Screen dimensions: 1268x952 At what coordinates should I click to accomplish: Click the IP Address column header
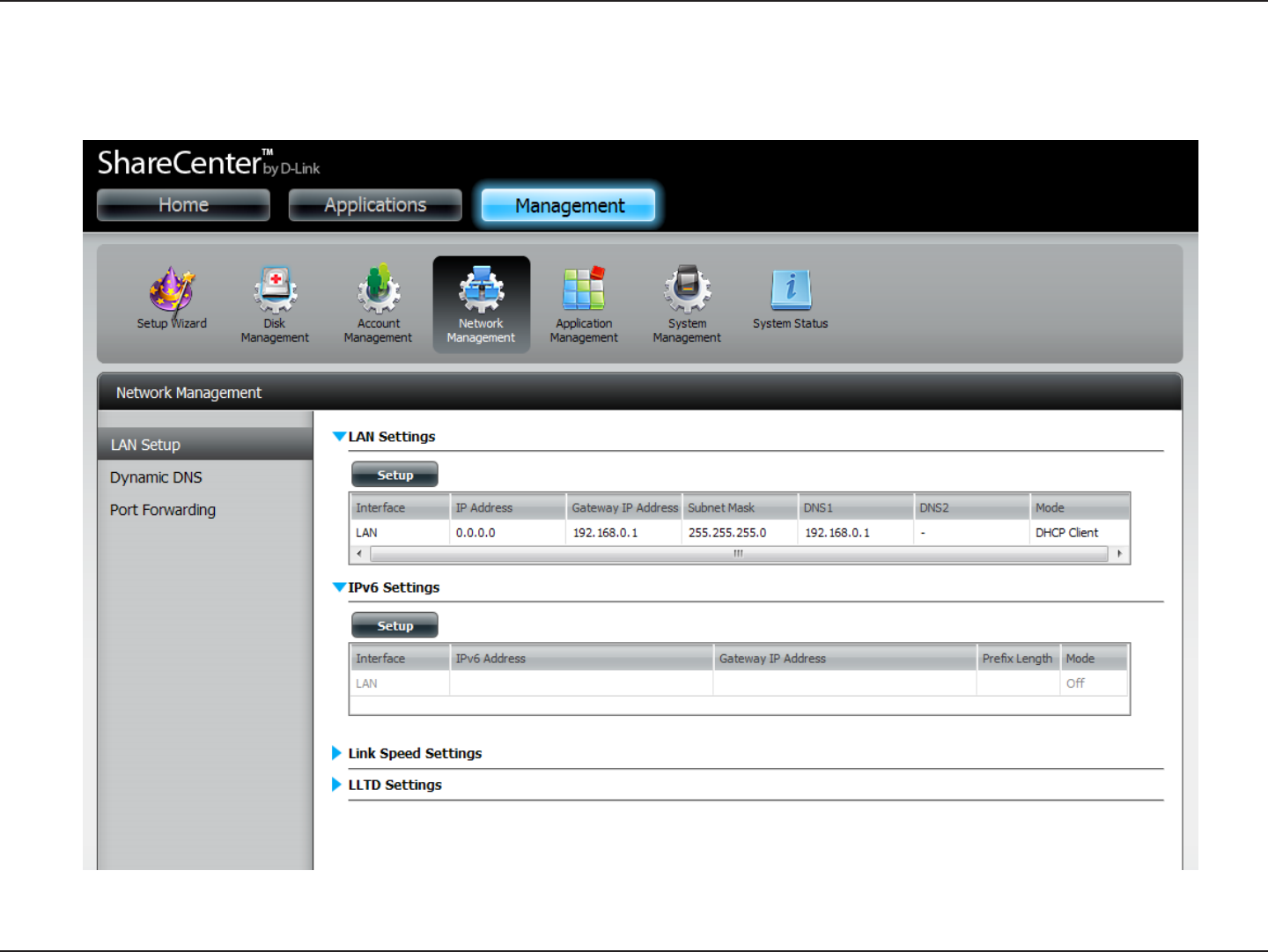point(507,508)
